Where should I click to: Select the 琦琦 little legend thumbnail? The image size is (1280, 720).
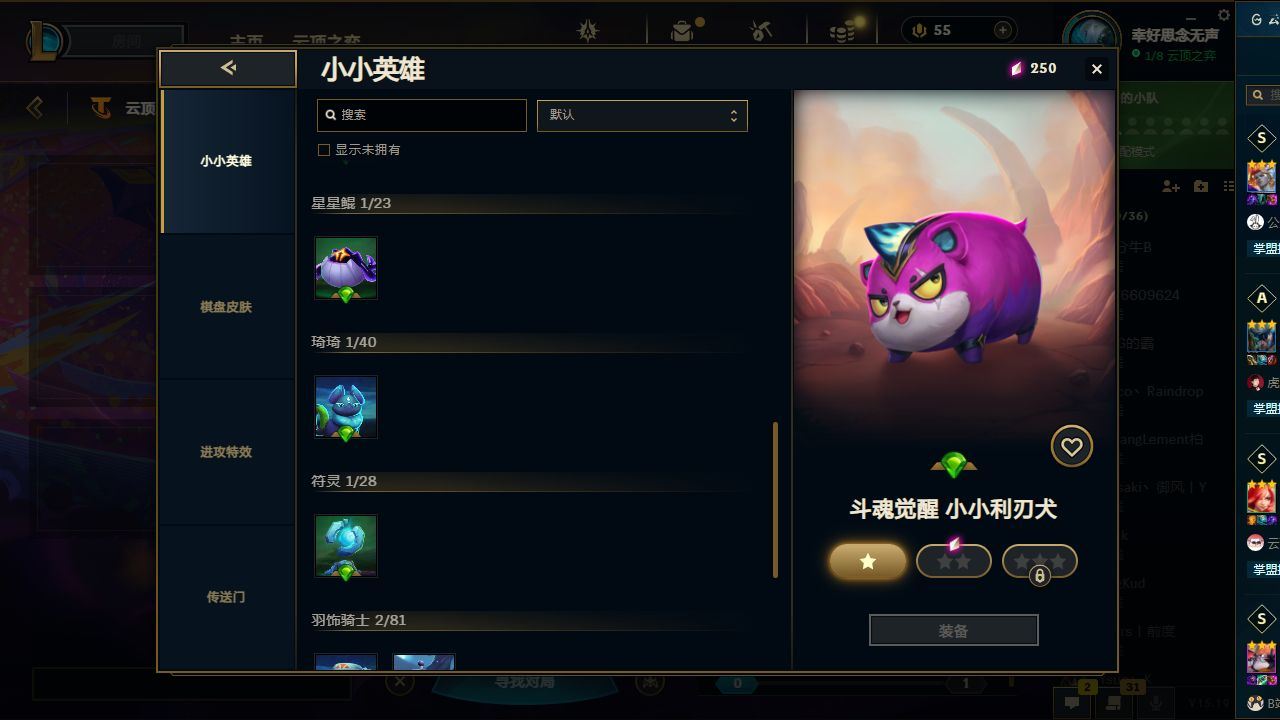[346, 407]
